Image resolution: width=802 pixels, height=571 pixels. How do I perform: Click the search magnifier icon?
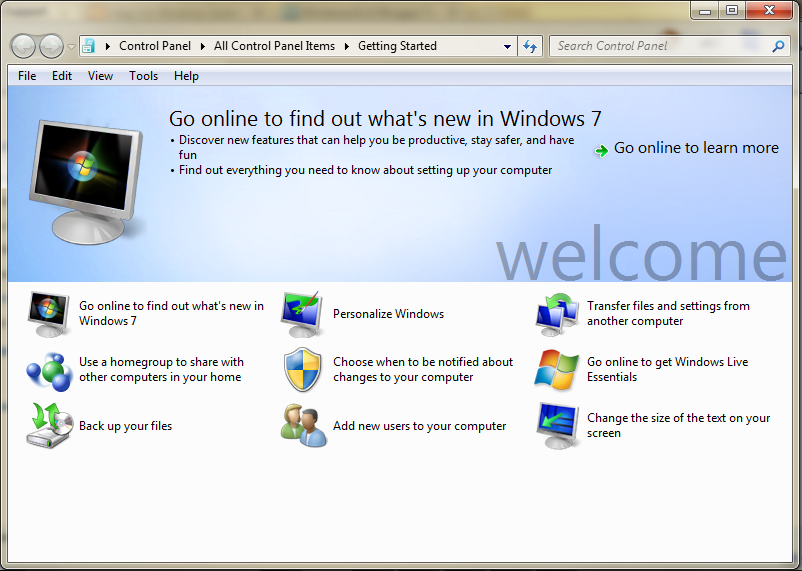pyautogui.click(x=778, y=46)
